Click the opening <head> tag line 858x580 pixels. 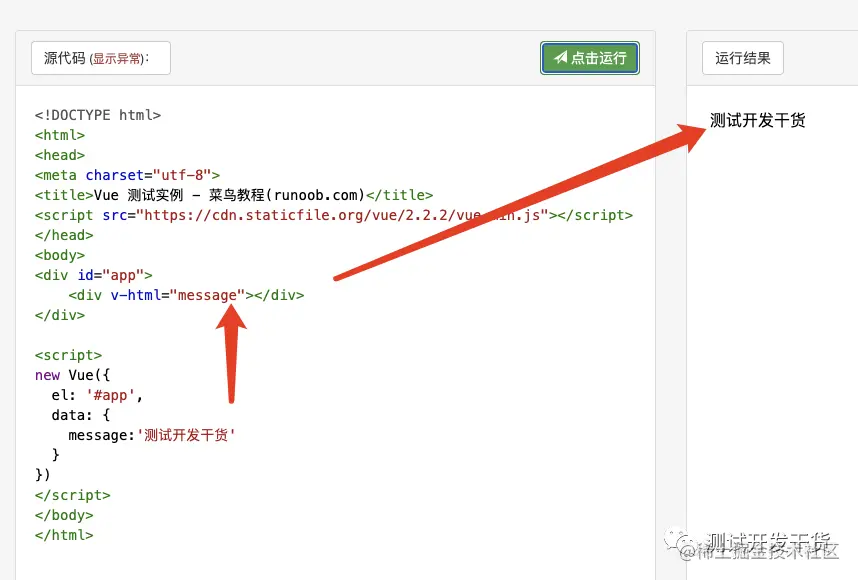click(60, 155)
